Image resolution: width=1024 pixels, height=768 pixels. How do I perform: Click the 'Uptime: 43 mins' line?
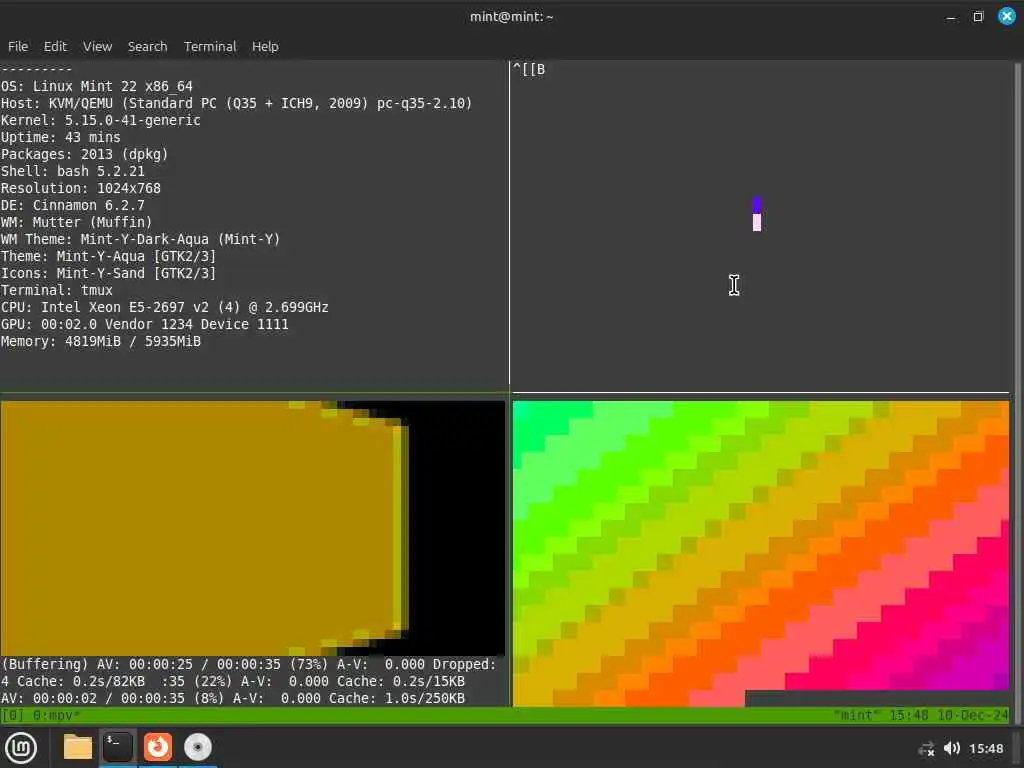(61, 137)
